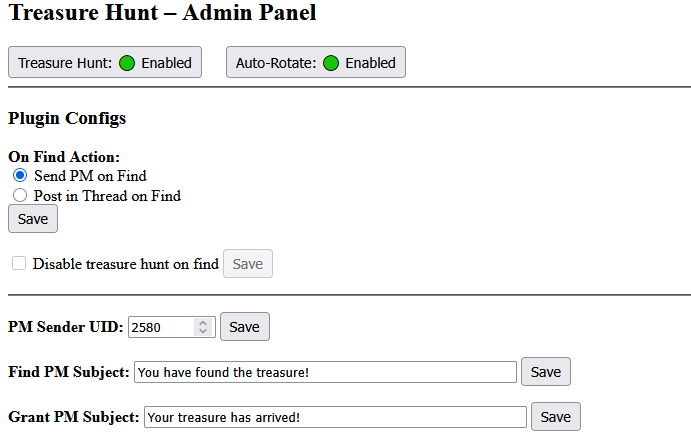Toggle the Treasure Hunt Enabled button
691x443 pixels.
pyautogui.click(x=105, y=62)
